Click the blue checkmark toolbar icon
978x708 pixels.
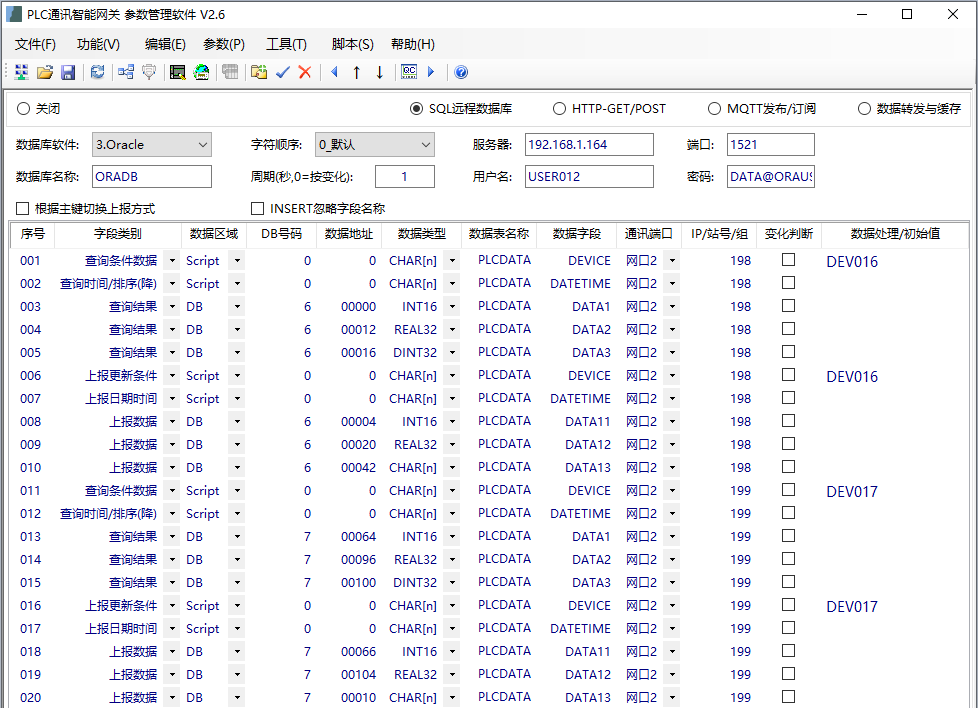click(282, 72)
